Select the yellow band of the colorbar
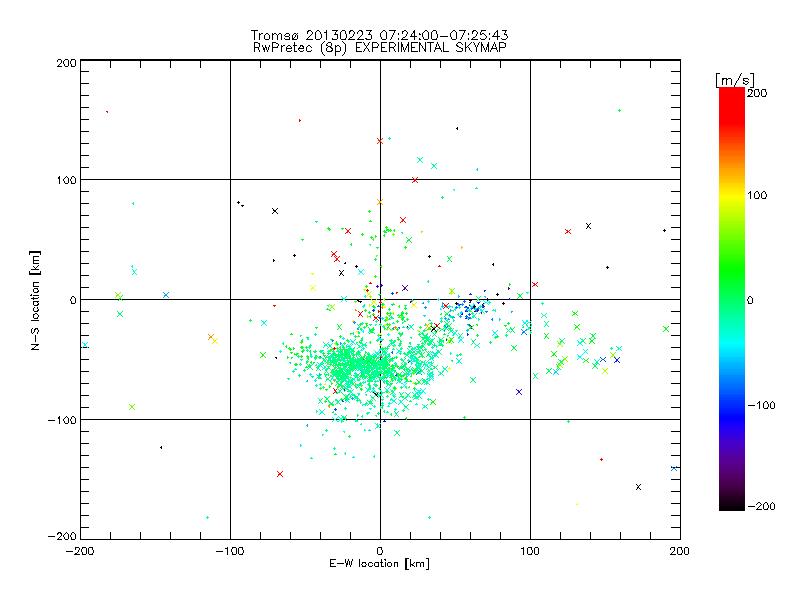The height and width of the screenshot is (600, 800). click(x=732, y=196)
